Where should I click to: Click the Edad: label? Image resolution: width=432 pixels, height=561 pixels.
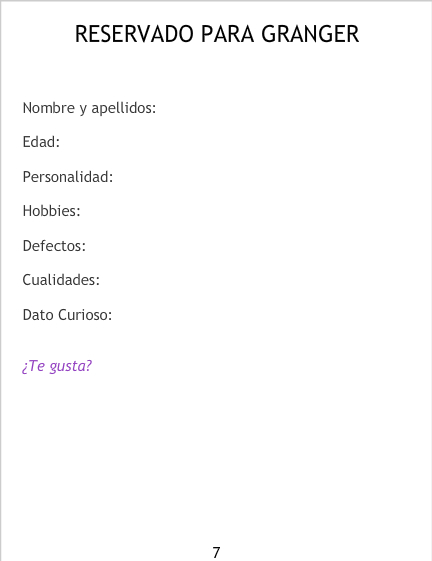pos(41,142)
